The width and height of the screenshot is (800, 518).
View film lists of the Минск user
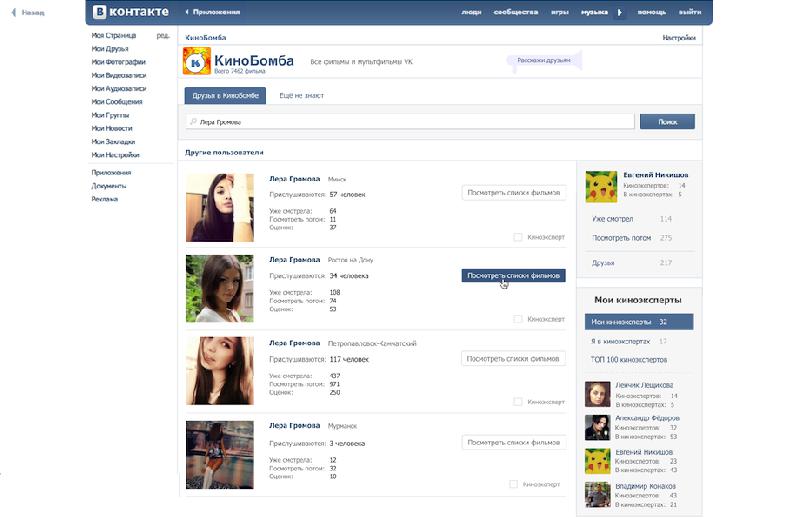click(514, 192)
